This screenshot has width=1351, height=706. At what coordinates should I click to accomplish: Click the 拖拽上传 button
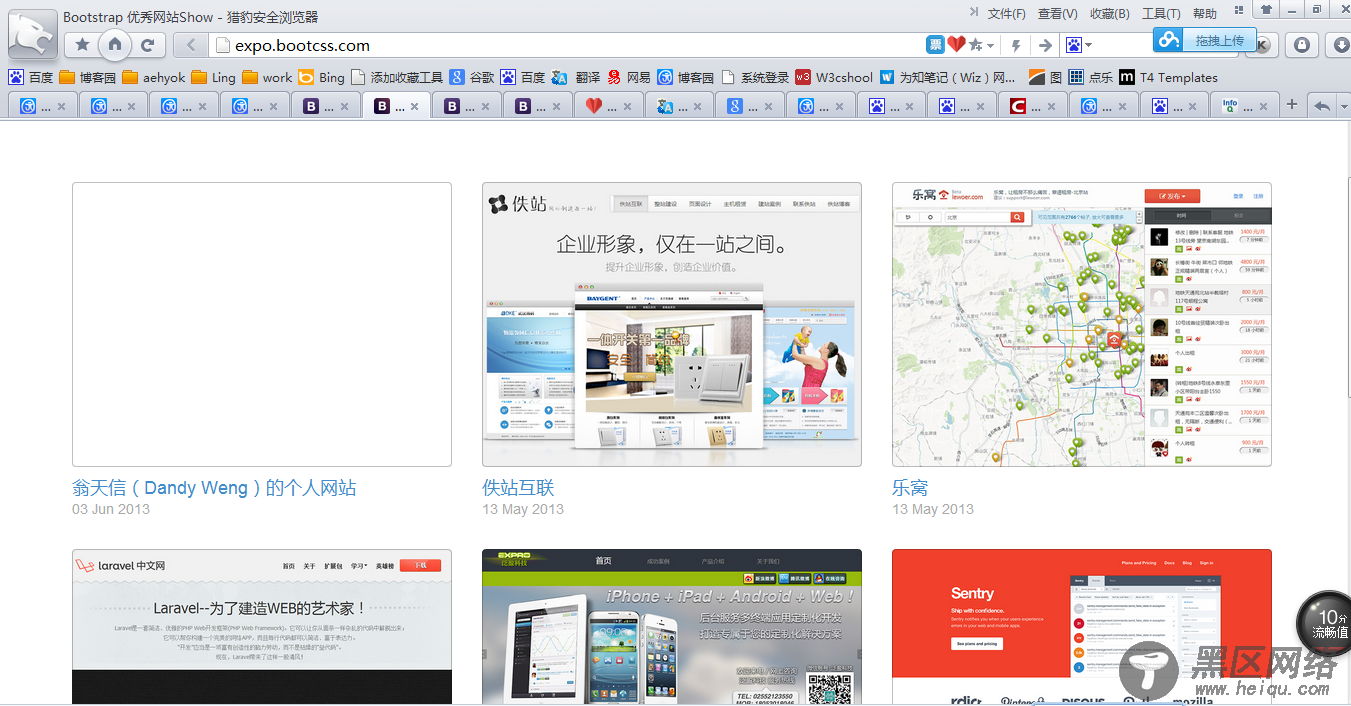click(x=1219, y=40)
